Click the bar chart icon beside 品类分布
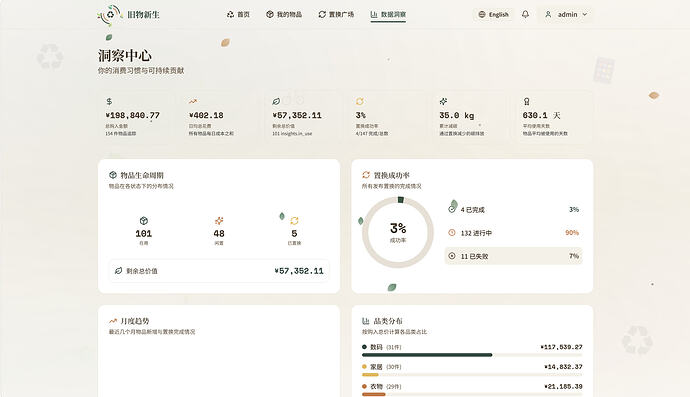Viewport: 690px width, 397px height. point(366,321)
